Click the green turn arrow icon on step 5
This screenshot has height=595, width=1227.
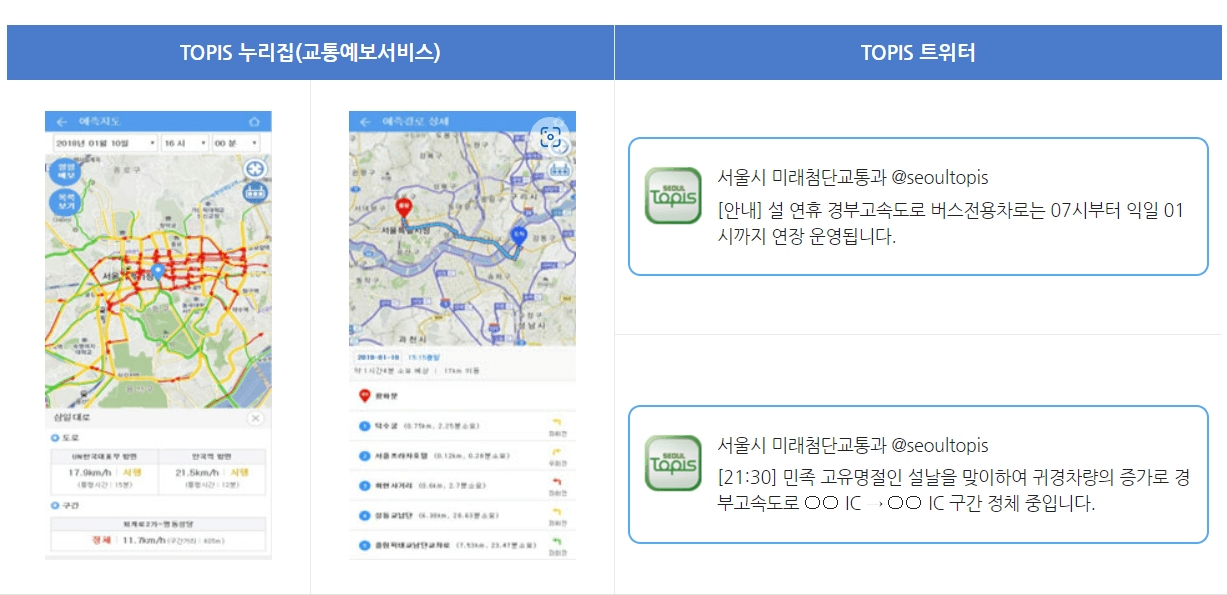click(557, 542)
